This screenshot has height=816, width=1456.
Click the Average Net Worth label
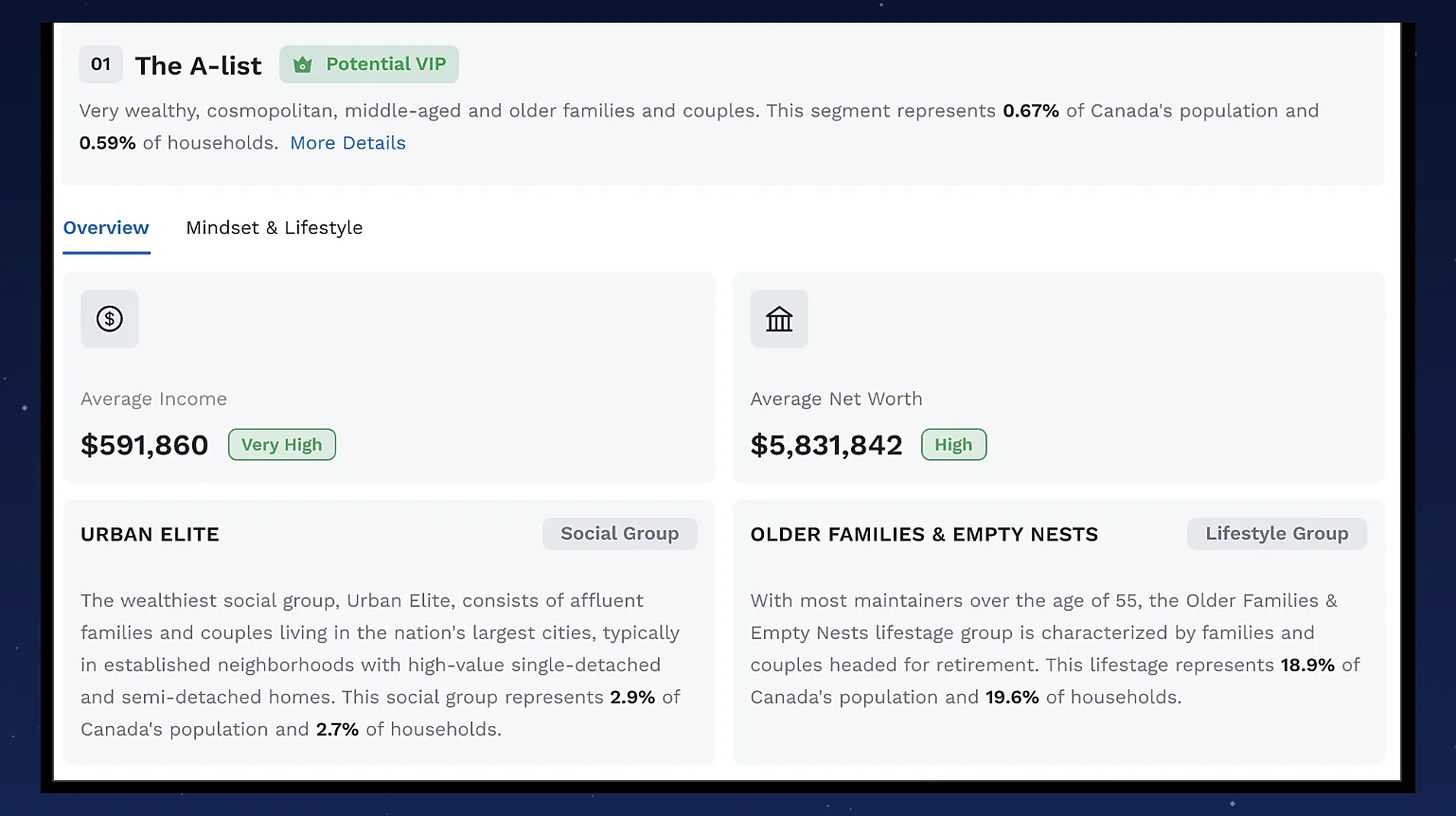pos(837,399)
